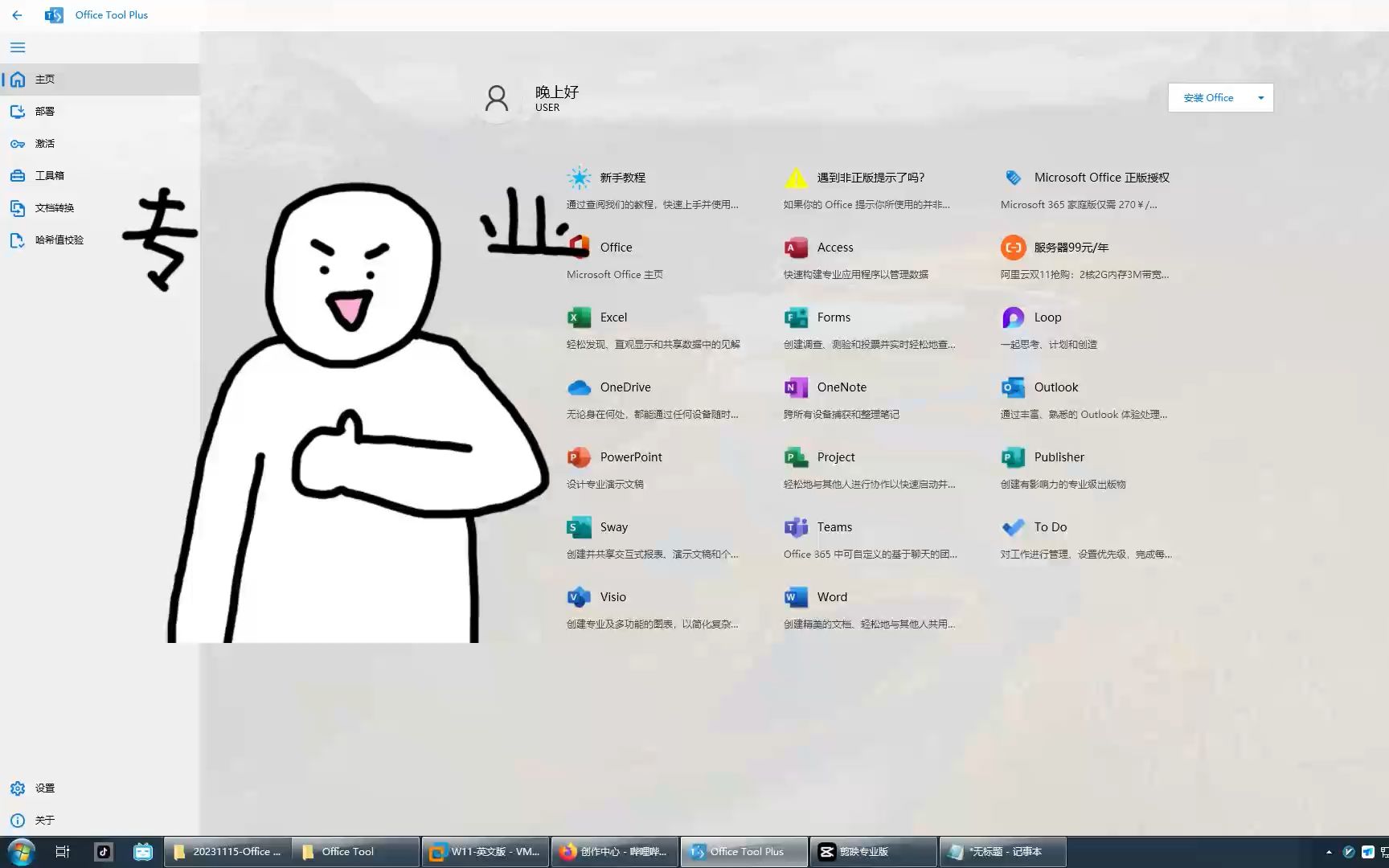Open the 新手教程 tutorial icon
The image size is (1389, 868).
point(579,178)
